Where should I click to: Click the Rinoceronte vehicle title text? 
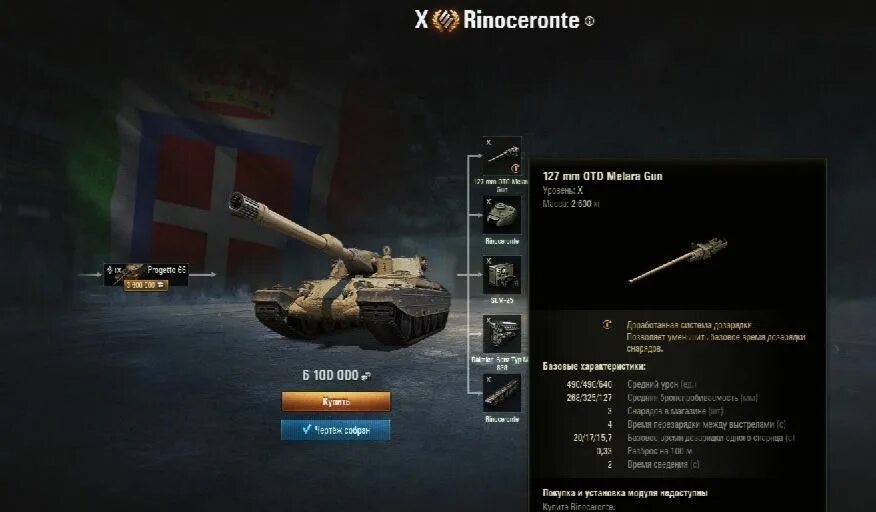tap(521, 21)
